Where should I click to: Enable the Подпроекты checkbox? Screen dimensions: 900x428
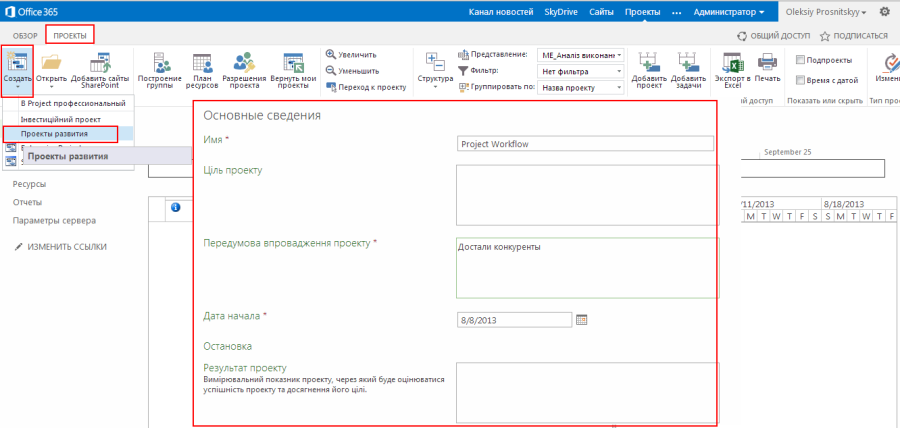tap(800, 60)
